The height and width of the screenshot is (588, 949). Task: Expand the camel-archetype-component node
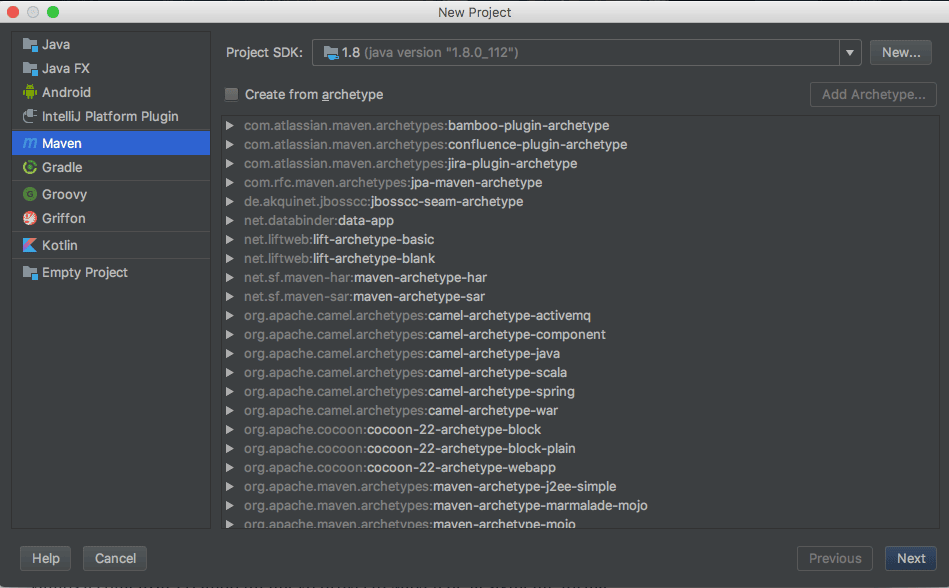[230, 335]
